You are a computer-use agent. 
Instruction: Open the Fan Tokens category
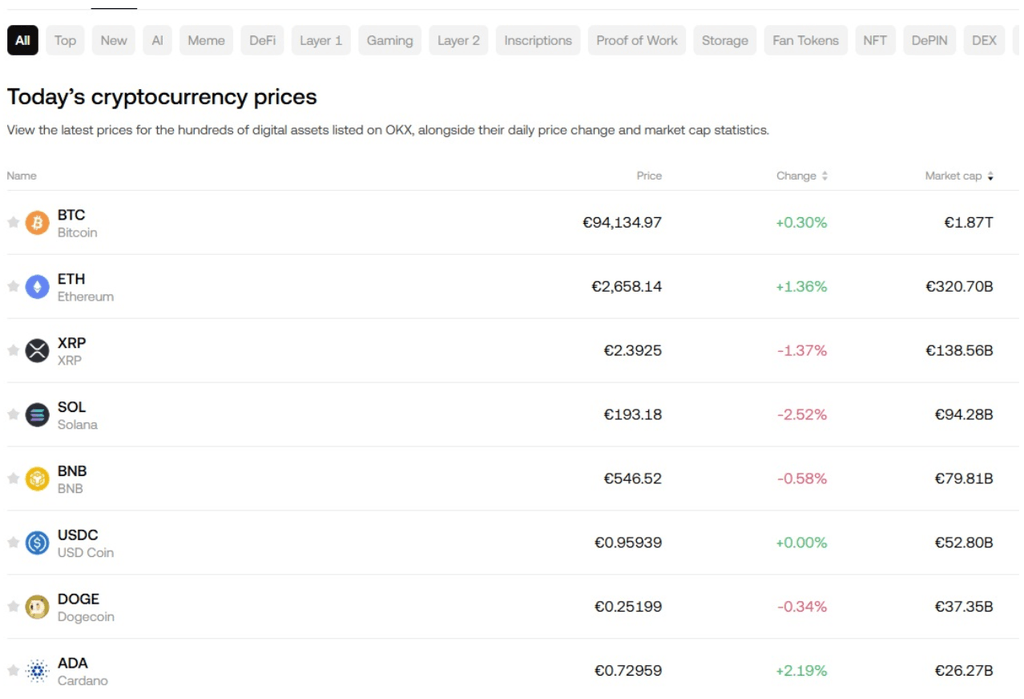(x=805, y=40)
